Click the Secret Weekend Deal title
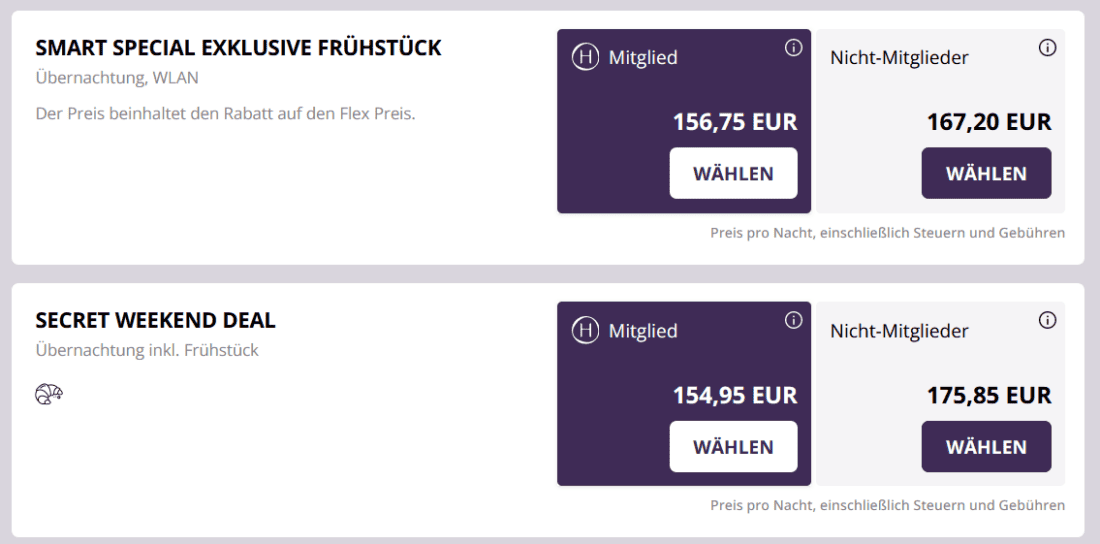Image resolution: width=1100 pixels, height=544 pixels. coord(155,321)
